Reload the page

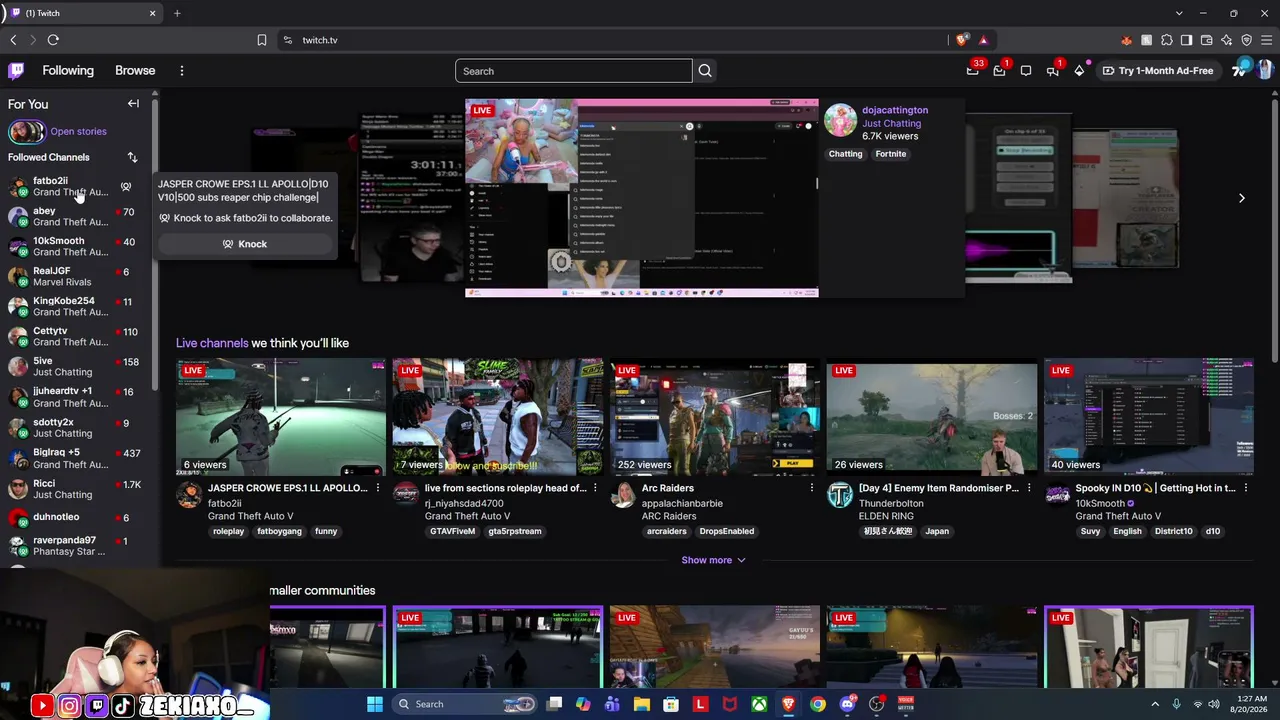point(53,40)
